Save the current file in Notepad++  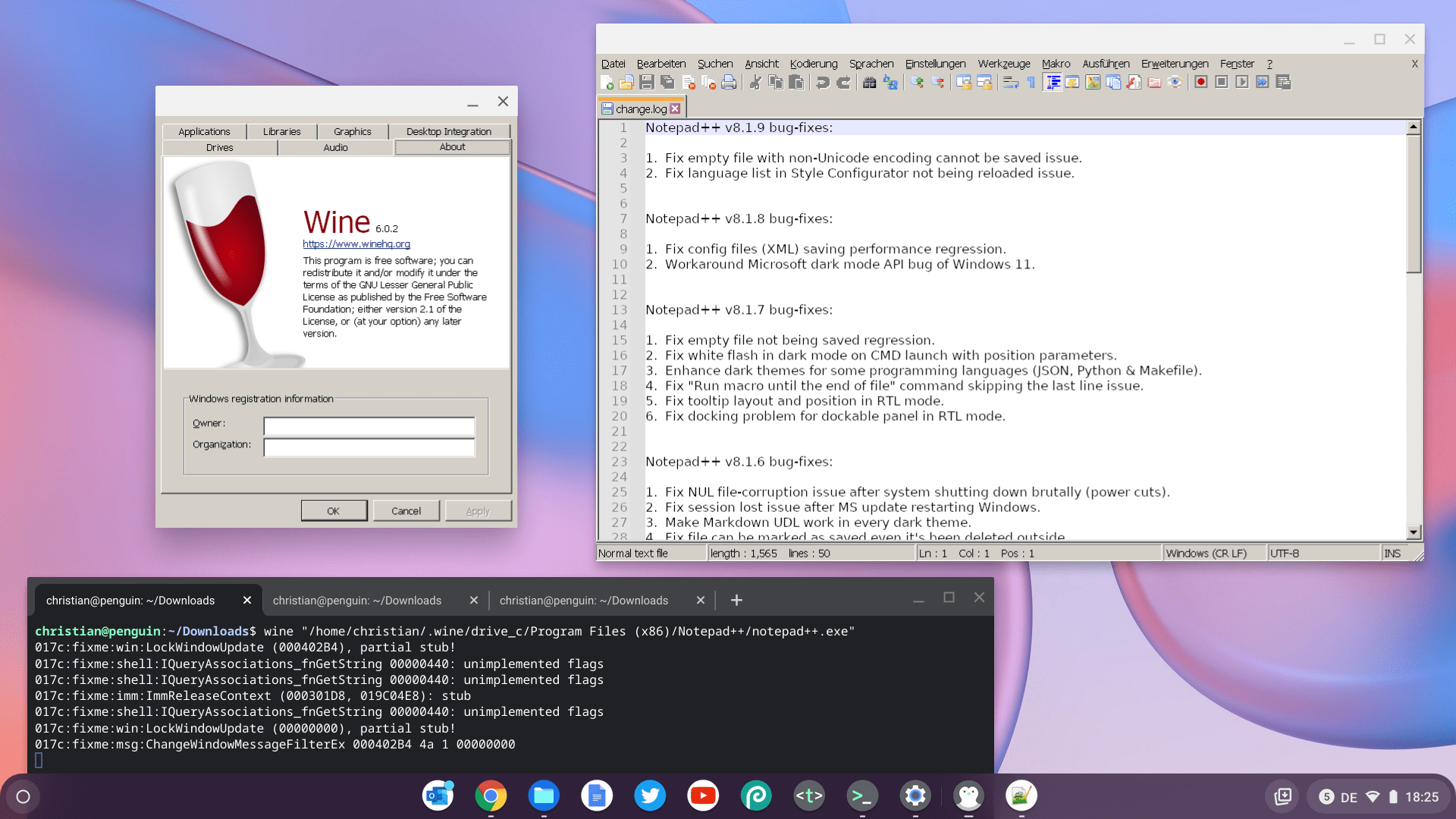[x=646, y=83]
